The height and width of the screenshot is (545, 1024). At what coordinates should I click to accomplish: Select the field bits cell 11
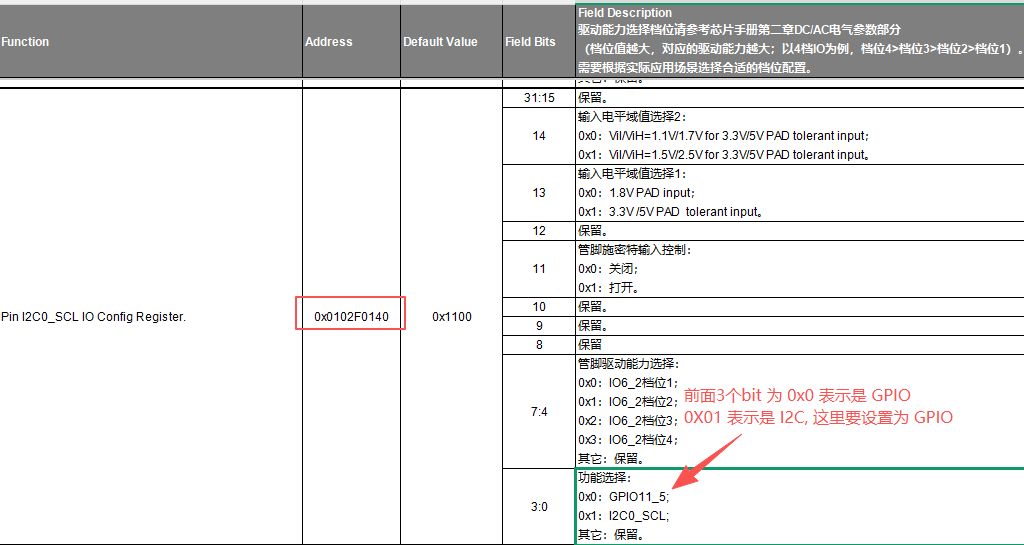point(539,268)
